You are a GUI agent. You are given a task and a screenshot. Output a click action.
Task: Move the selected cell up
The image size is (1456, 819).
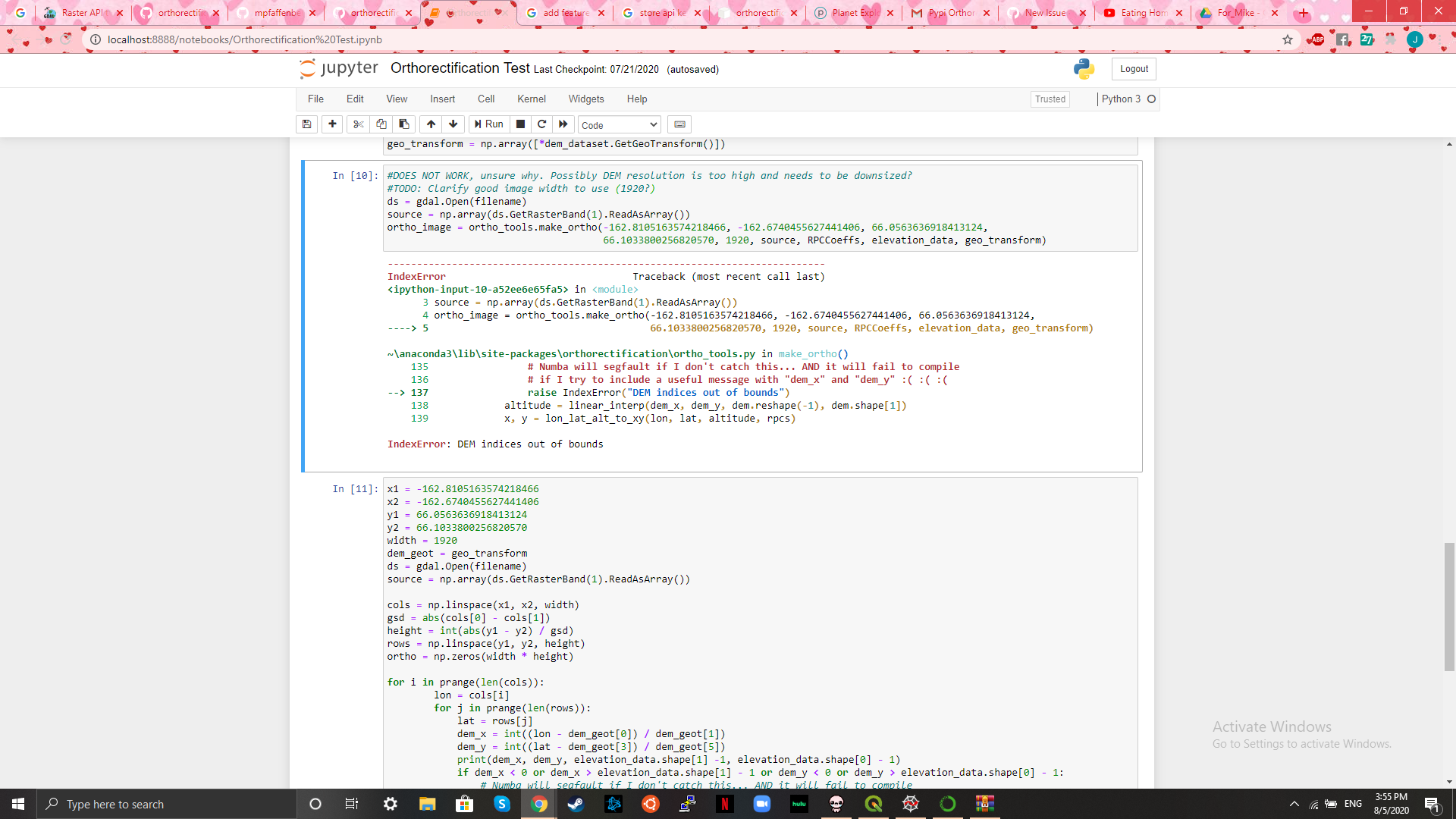[430, 124]
